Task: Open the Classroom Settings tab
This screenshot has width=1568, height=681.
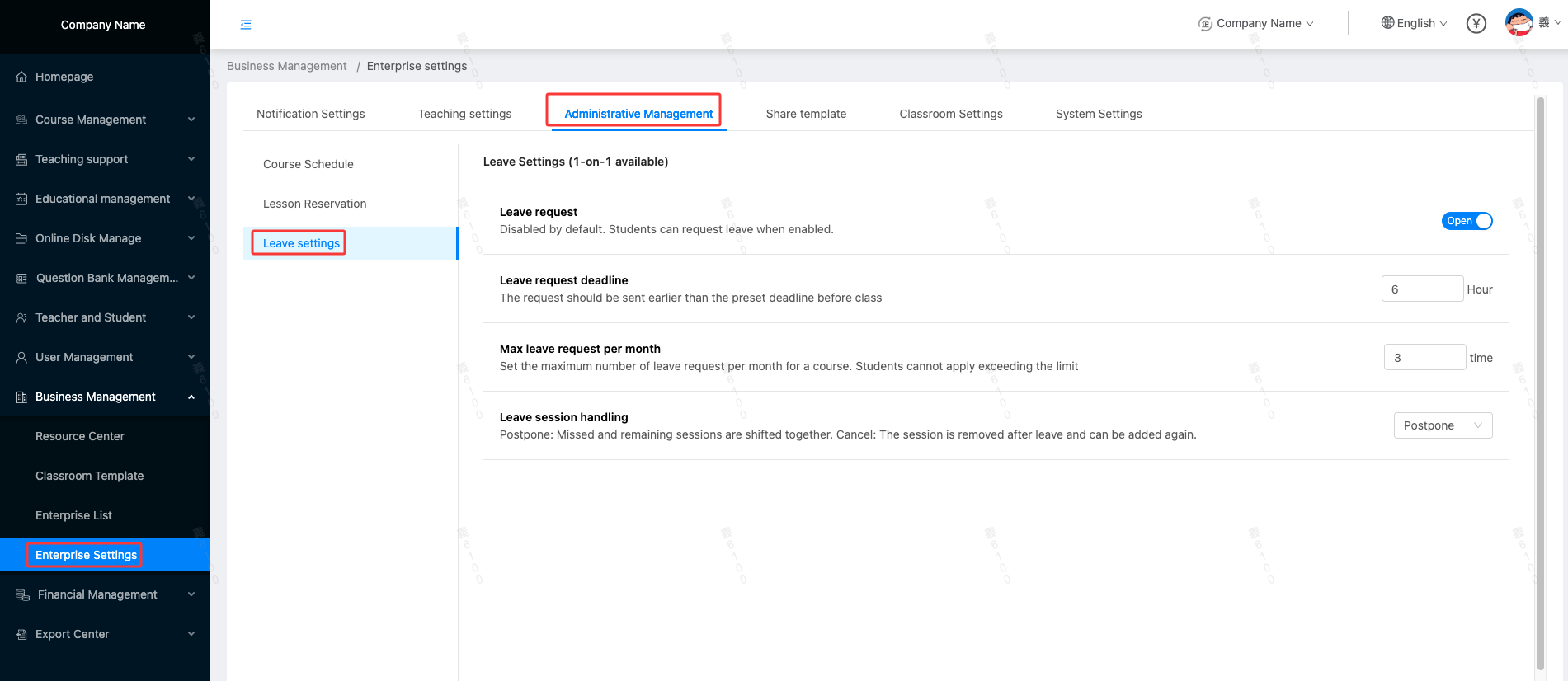Action: coord(950,114)
